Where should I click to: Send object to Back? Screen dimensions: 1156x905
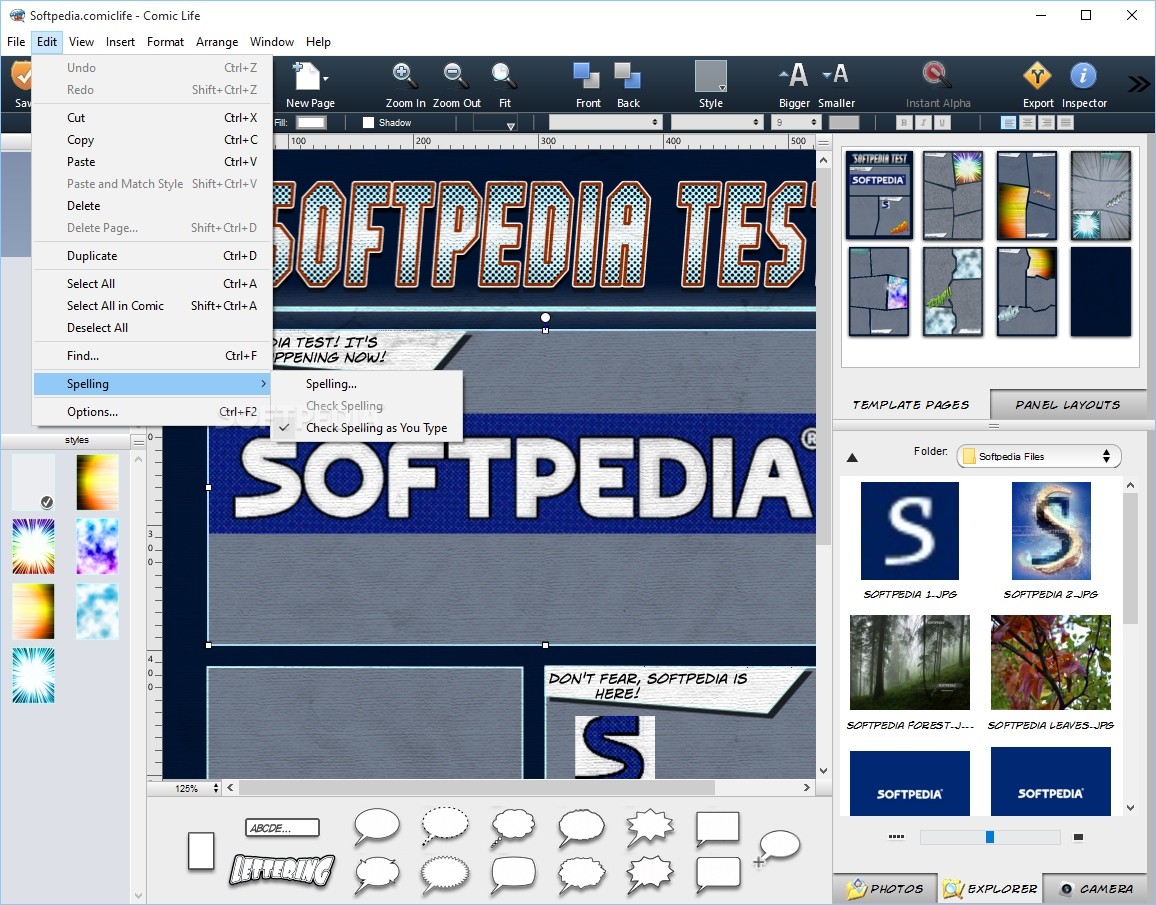coord(628,75)
